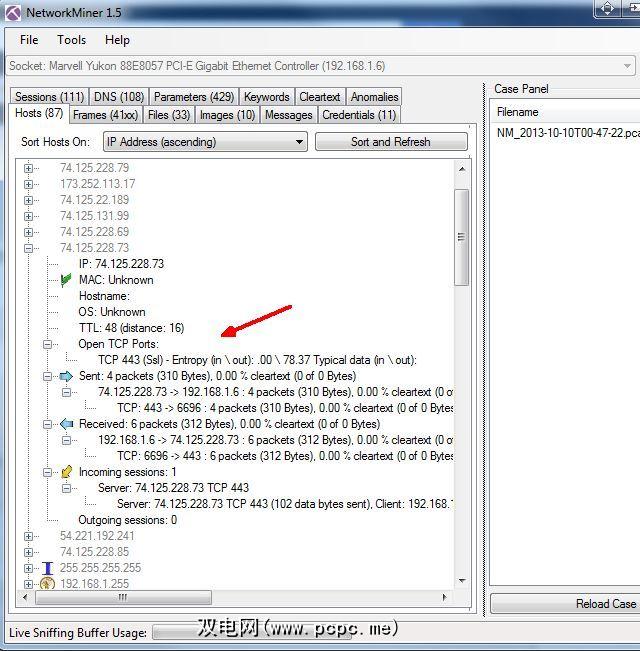Image resolution: width=640 pixels, height=651 pixels.
Task: Open the Tools menu
Action: pyautogui.click(x=71, y=40)
